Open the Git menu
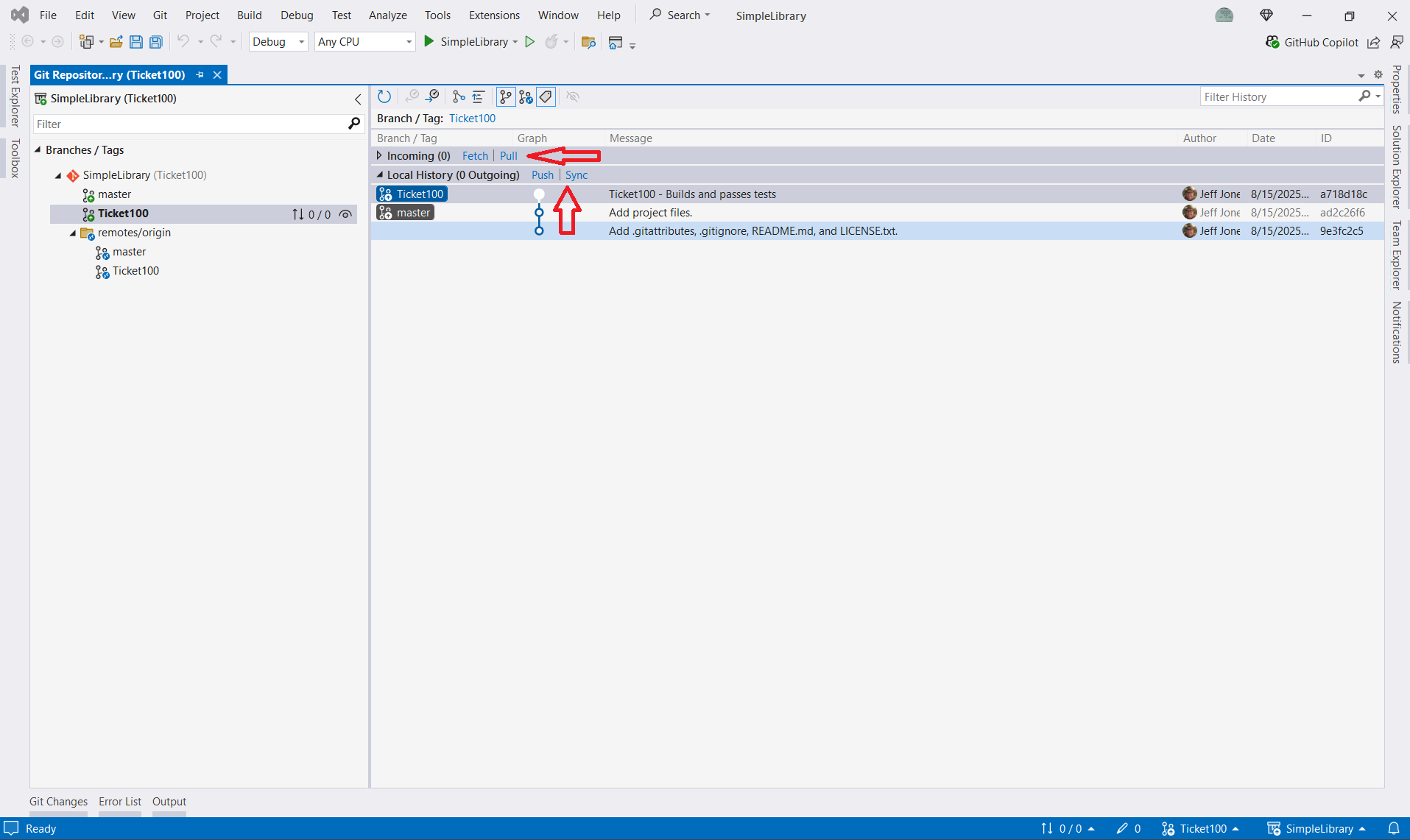 (160, 15)
